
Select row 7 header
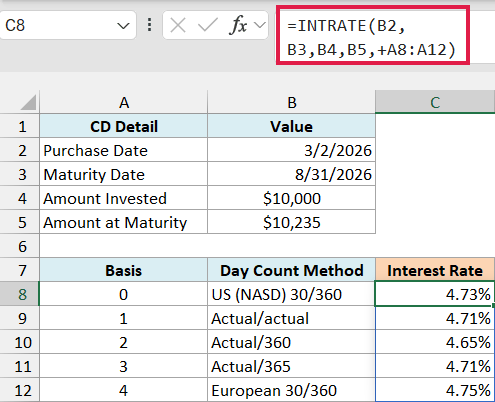pyautogui.click(x=20, y=270)
